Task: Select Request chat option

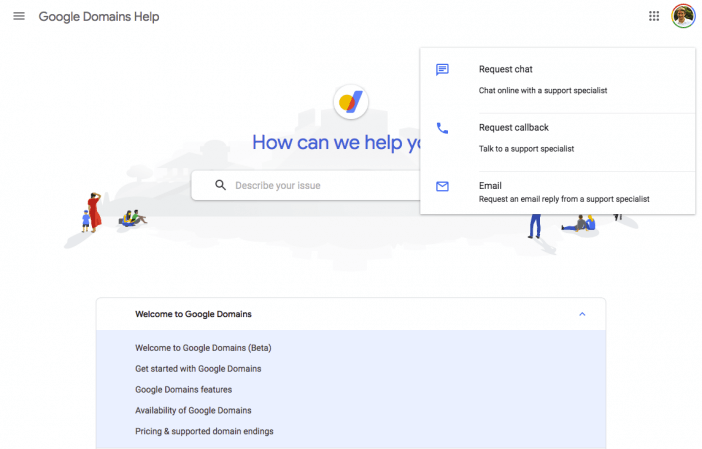Action: [x=557, y=80]
